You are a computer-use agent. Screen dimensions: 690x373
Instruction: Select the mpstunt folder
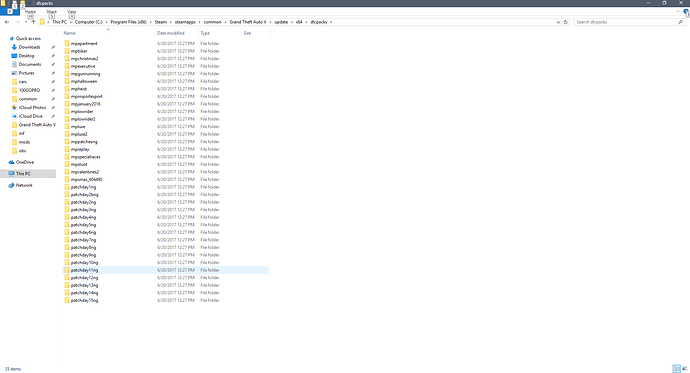pos(79,164)
